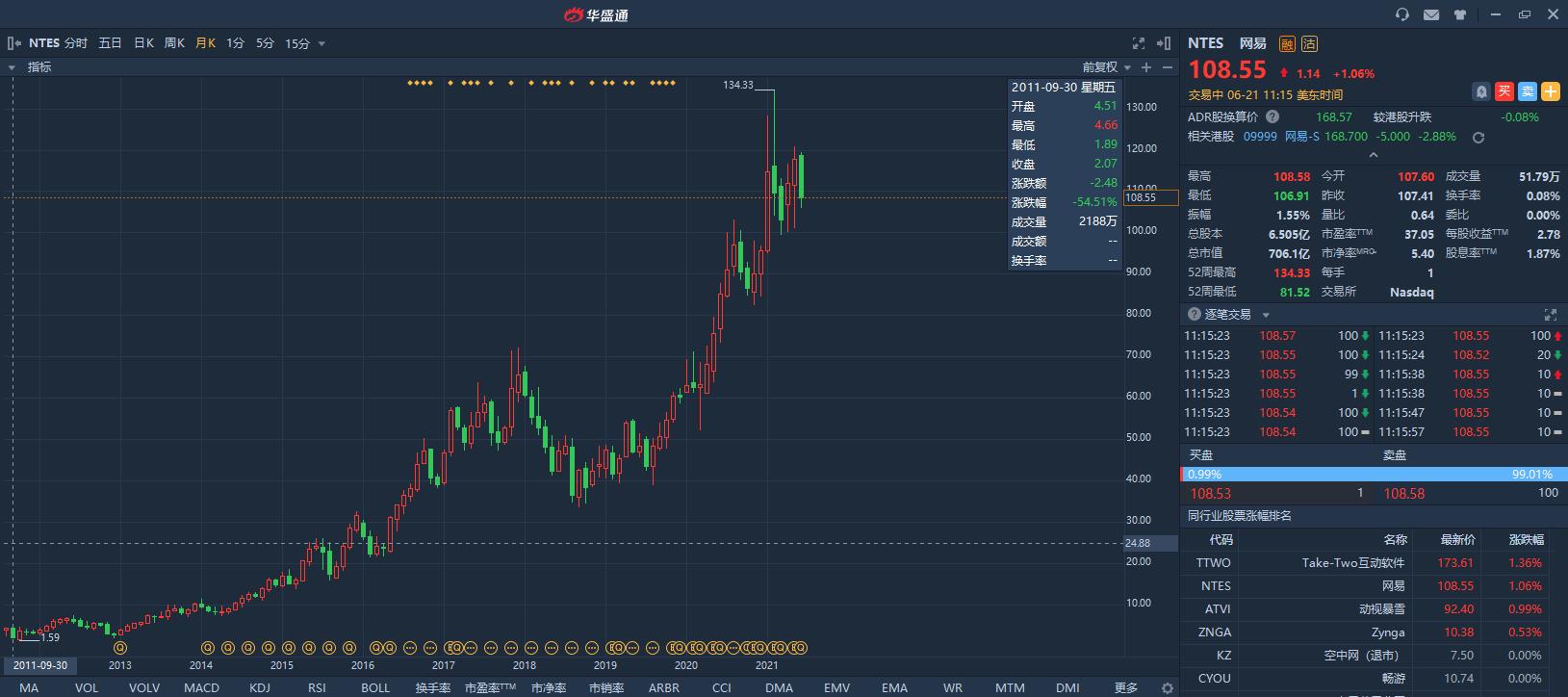
Task: Open the skin theme shirt icon
Action: coord(1460,14)
